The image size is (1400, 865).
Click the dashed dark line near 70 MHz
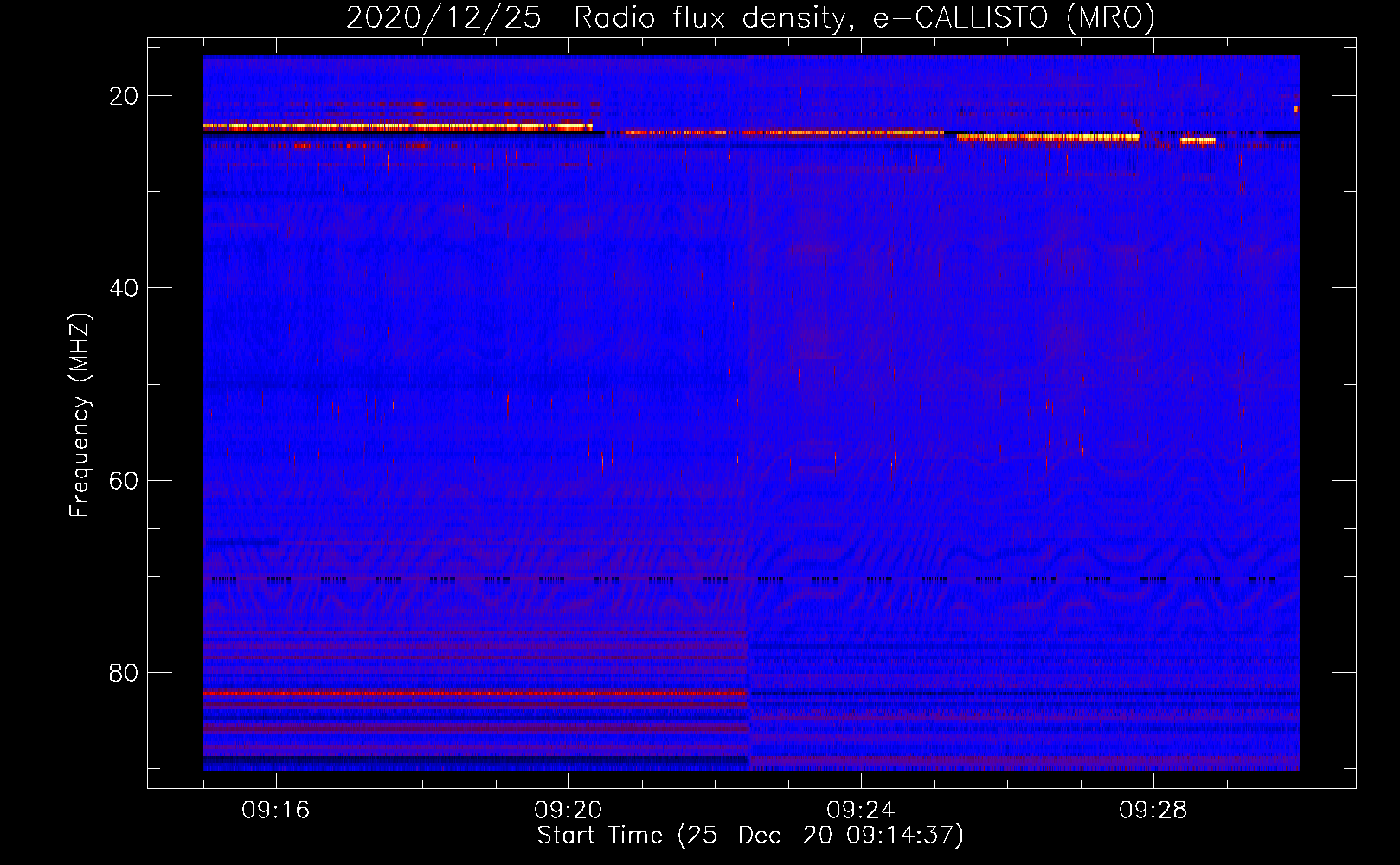point(744,580)
